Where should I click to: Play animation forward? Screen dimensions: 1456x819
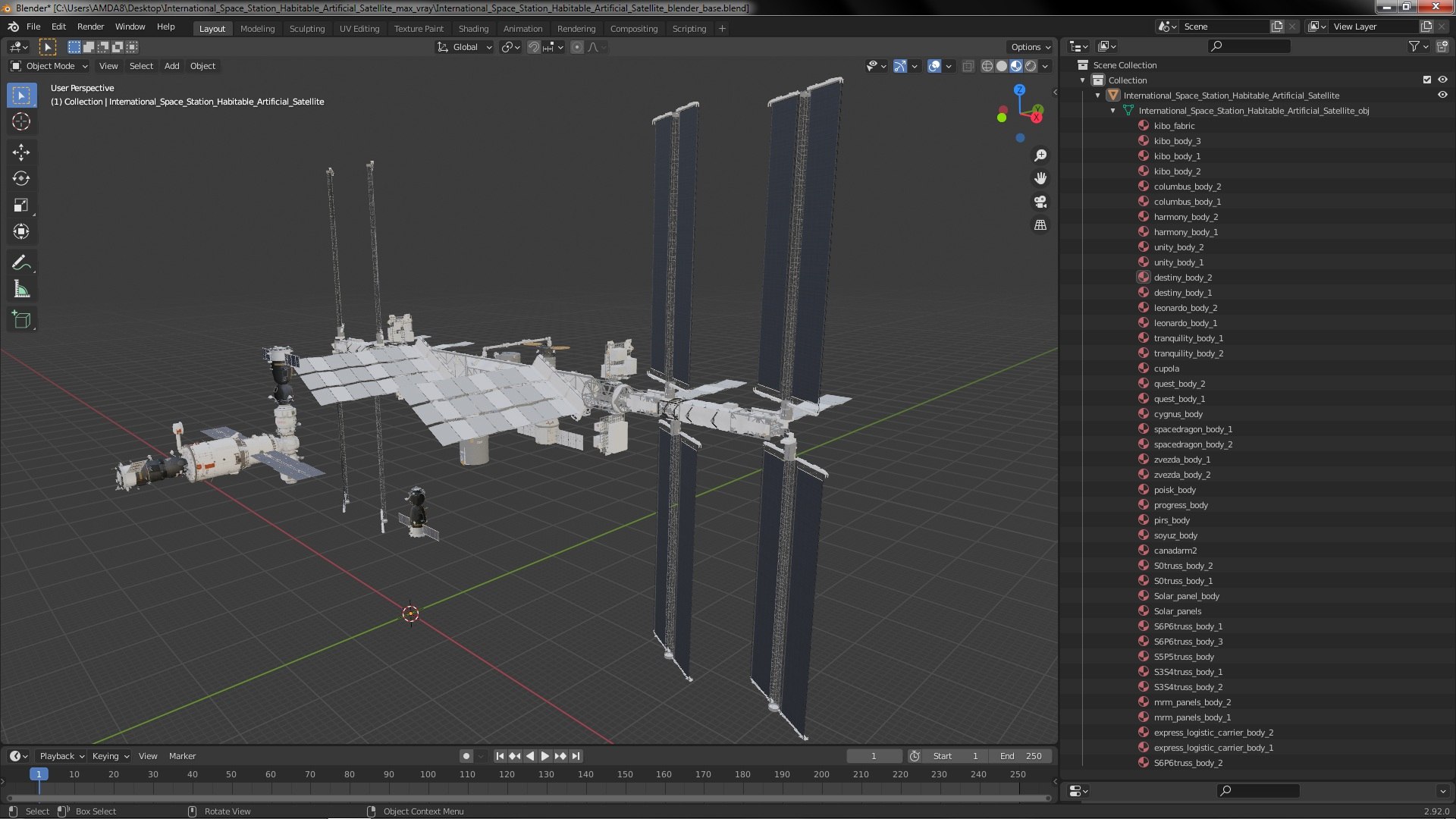pyautogui.click(x=544, y=756)
